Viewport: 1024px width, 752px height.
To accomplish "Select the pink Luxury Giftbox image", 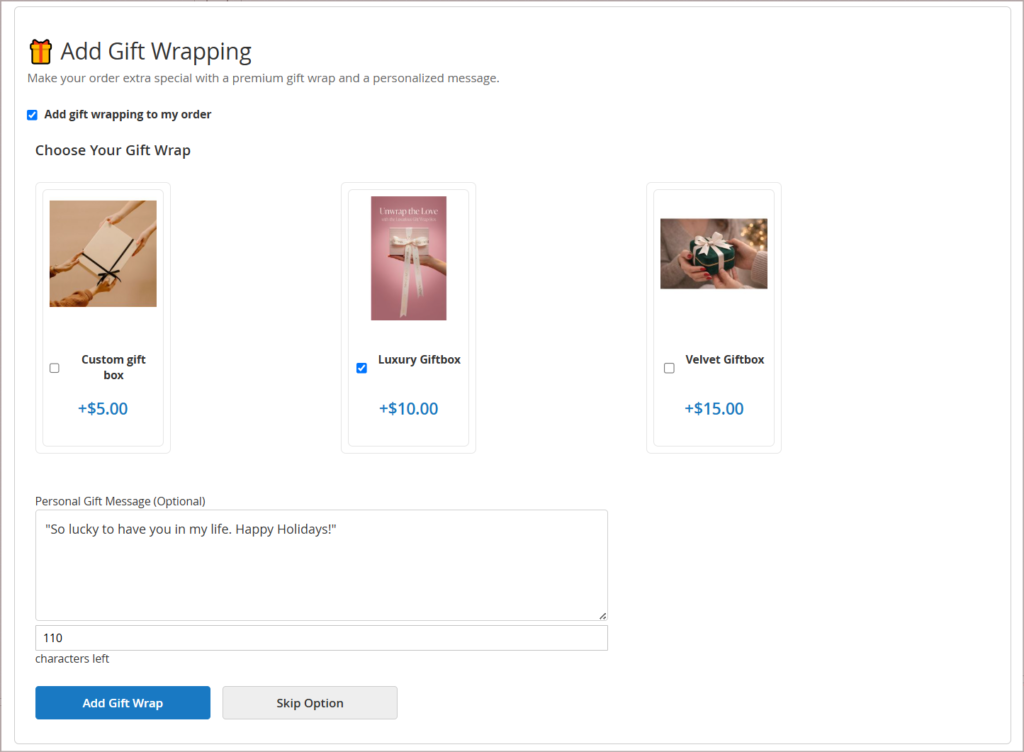I will (x=409, y=258).
